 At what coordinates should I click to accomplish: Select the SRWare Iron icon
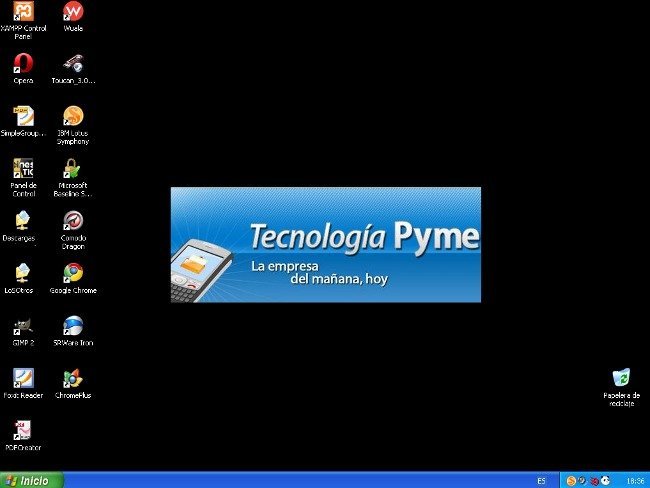[73, 326]
